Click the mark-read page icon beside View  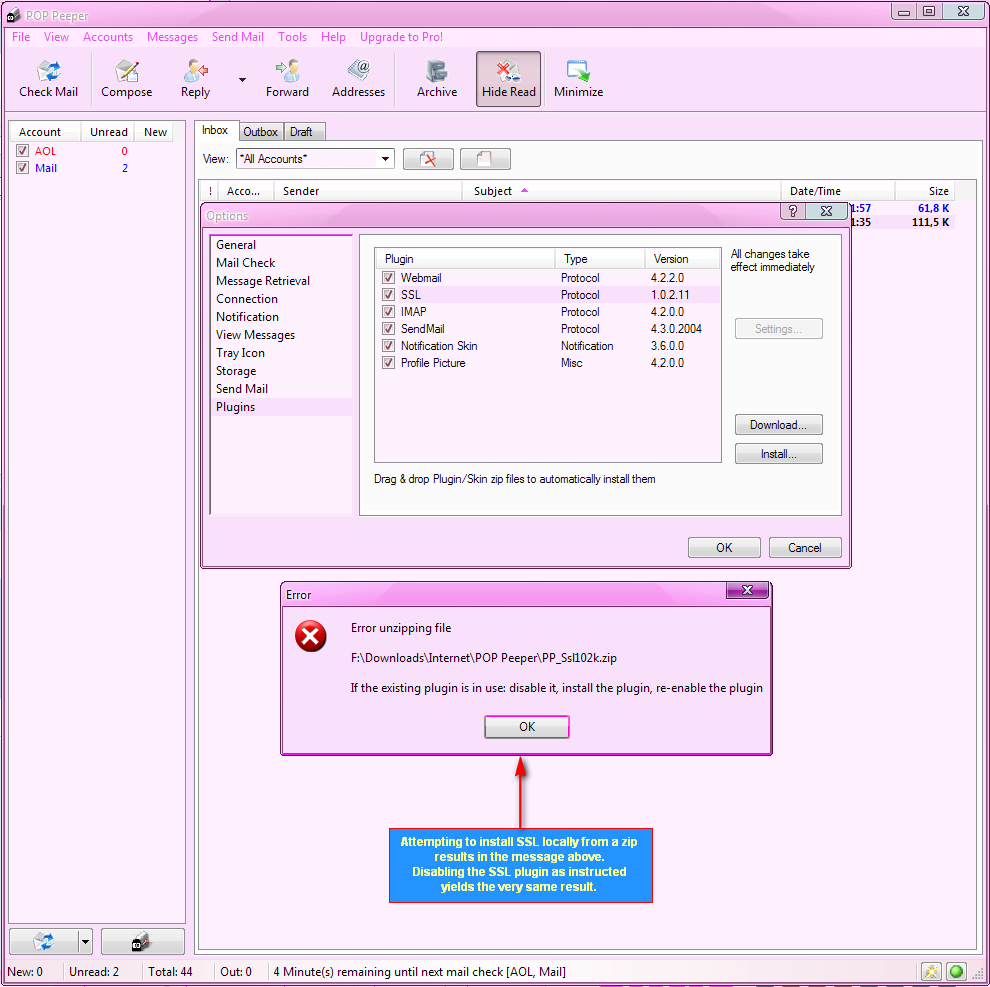click(485, 159)
